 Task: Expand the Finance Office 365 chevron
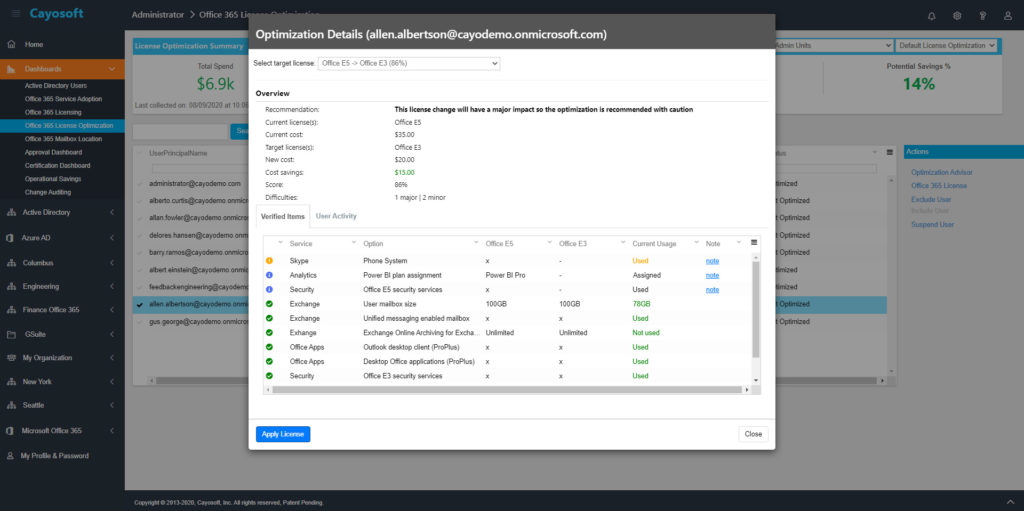(112, 310)
